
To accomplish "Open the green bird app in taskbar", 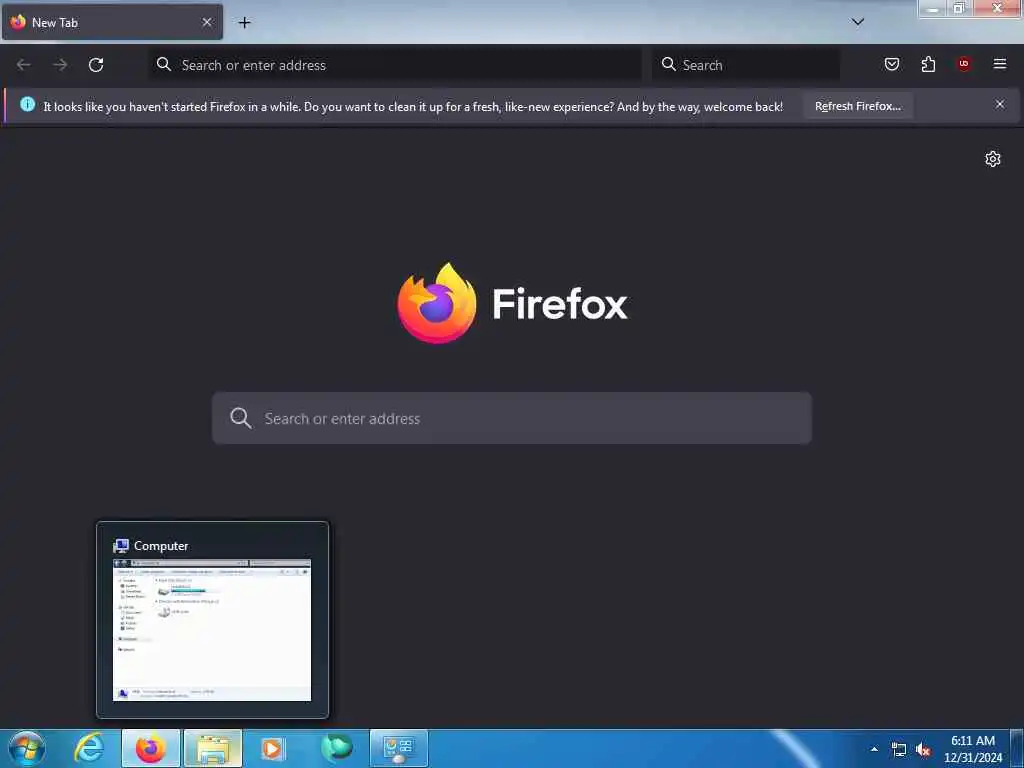I will pyautogui.click(x=336, y=748).
